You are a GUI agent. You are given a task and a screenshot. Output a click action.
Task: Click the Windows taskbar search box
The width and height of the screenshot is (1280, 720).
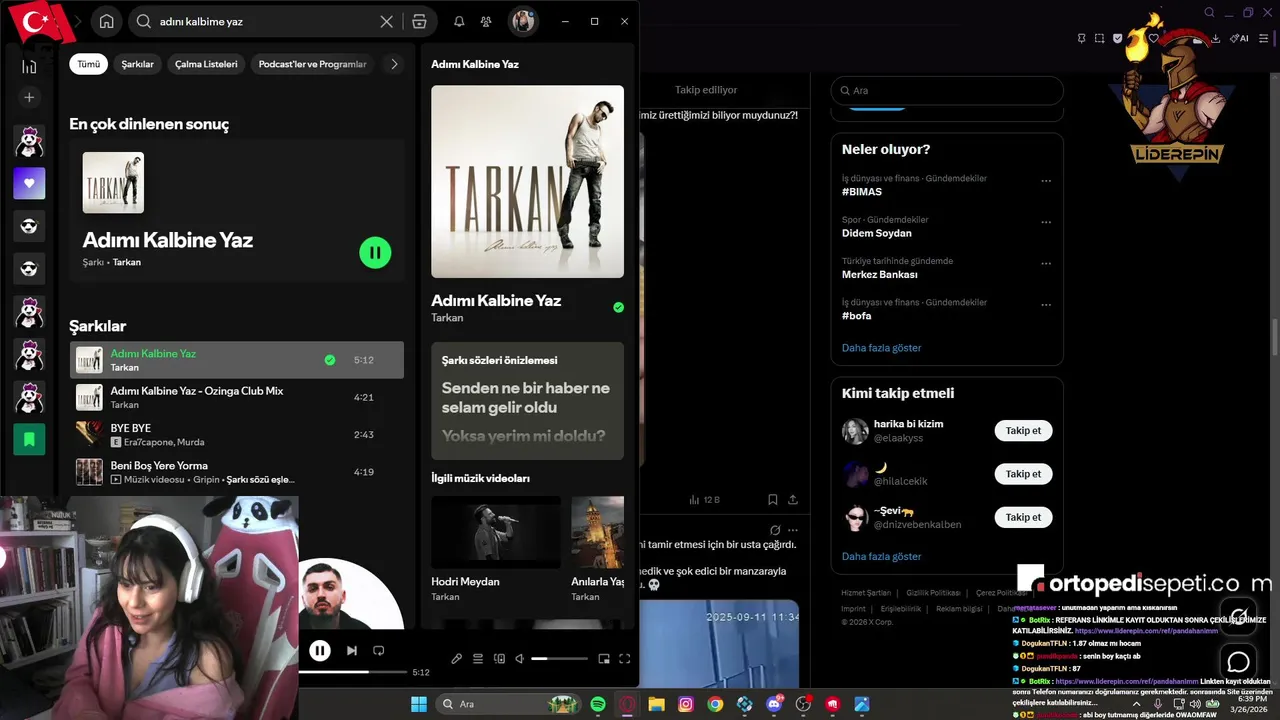(x=510, y=704)
